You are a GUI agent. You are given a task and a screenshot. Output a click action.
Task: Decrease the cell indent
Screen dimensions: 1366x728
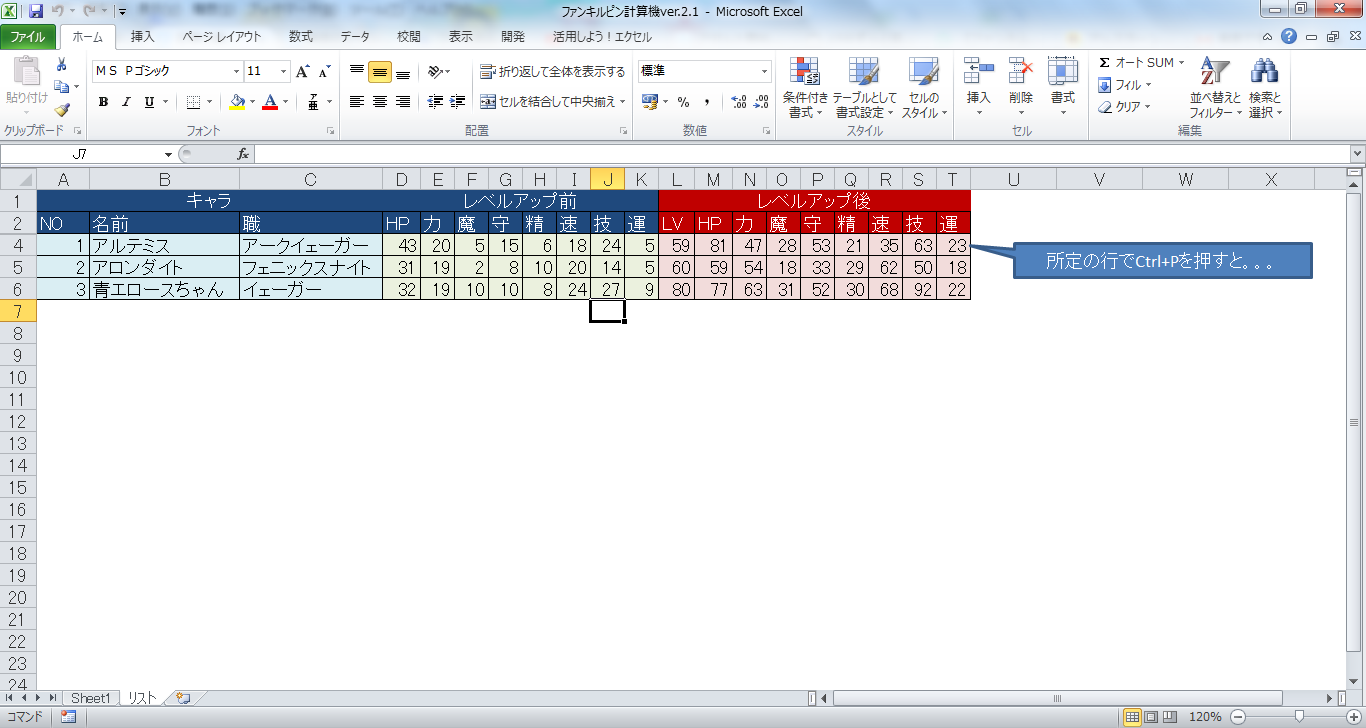click(x=435, y=102)
